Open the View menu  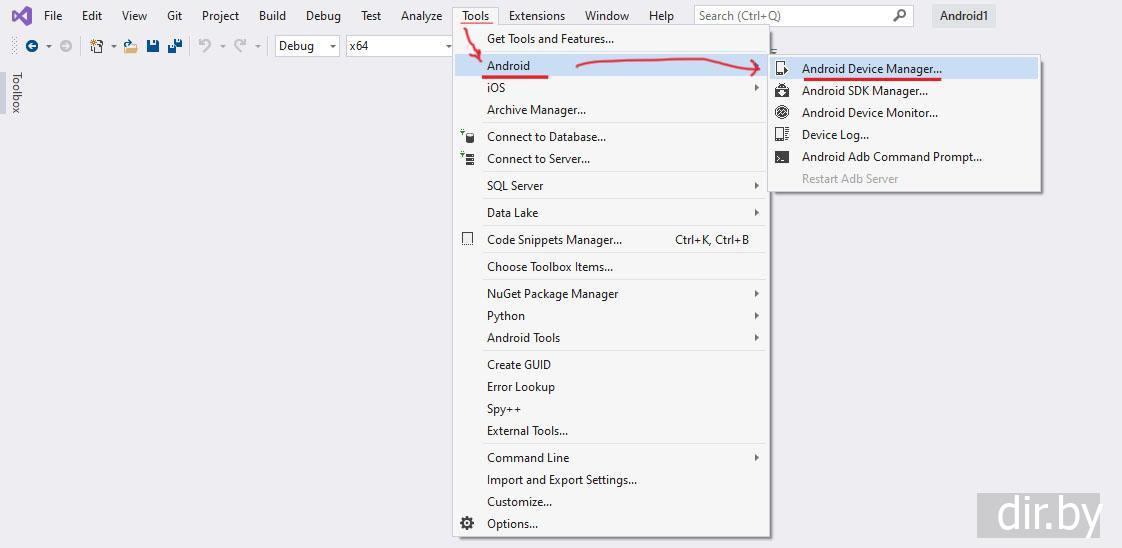click(x=135, y=15)
